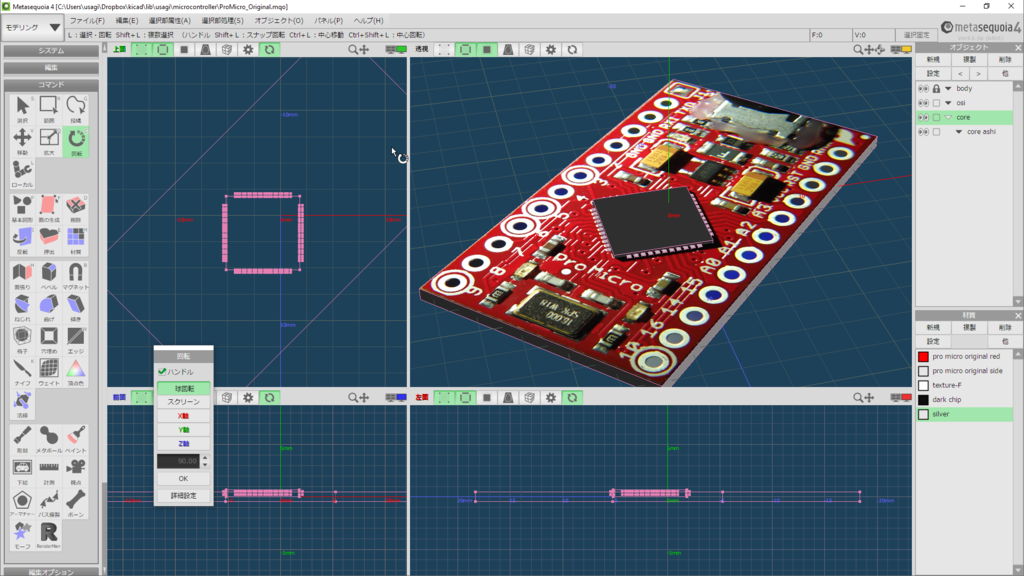
Task: Select the マグネット magnet tool
Action: click(76, 276)
